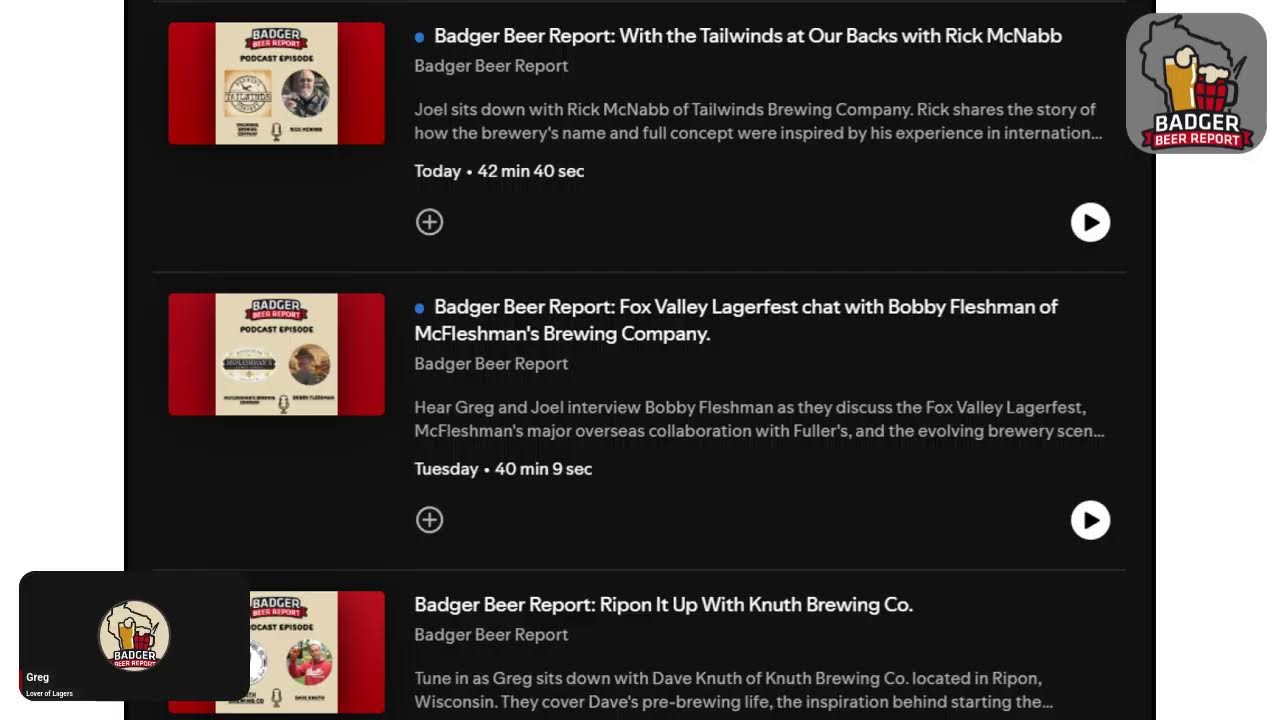Click the round Badger Beer Report avatar in Greg's tile
Screen dimensions: 1280x720
(134, 635)
